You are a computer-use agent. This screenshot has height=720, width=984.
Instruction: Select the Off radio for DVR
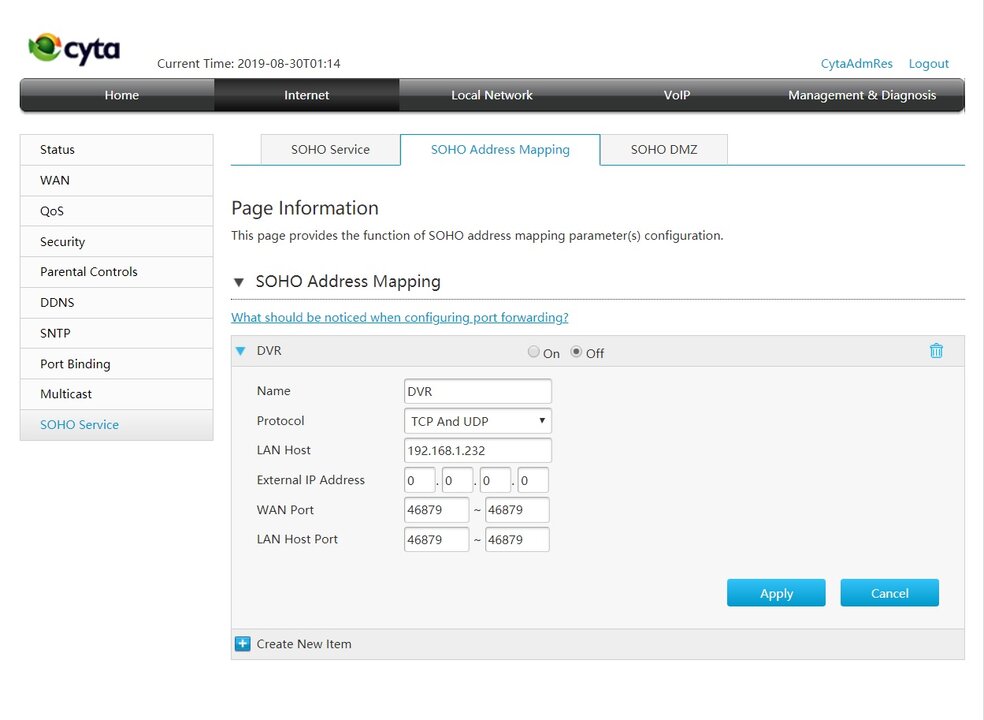click(575, 352)
